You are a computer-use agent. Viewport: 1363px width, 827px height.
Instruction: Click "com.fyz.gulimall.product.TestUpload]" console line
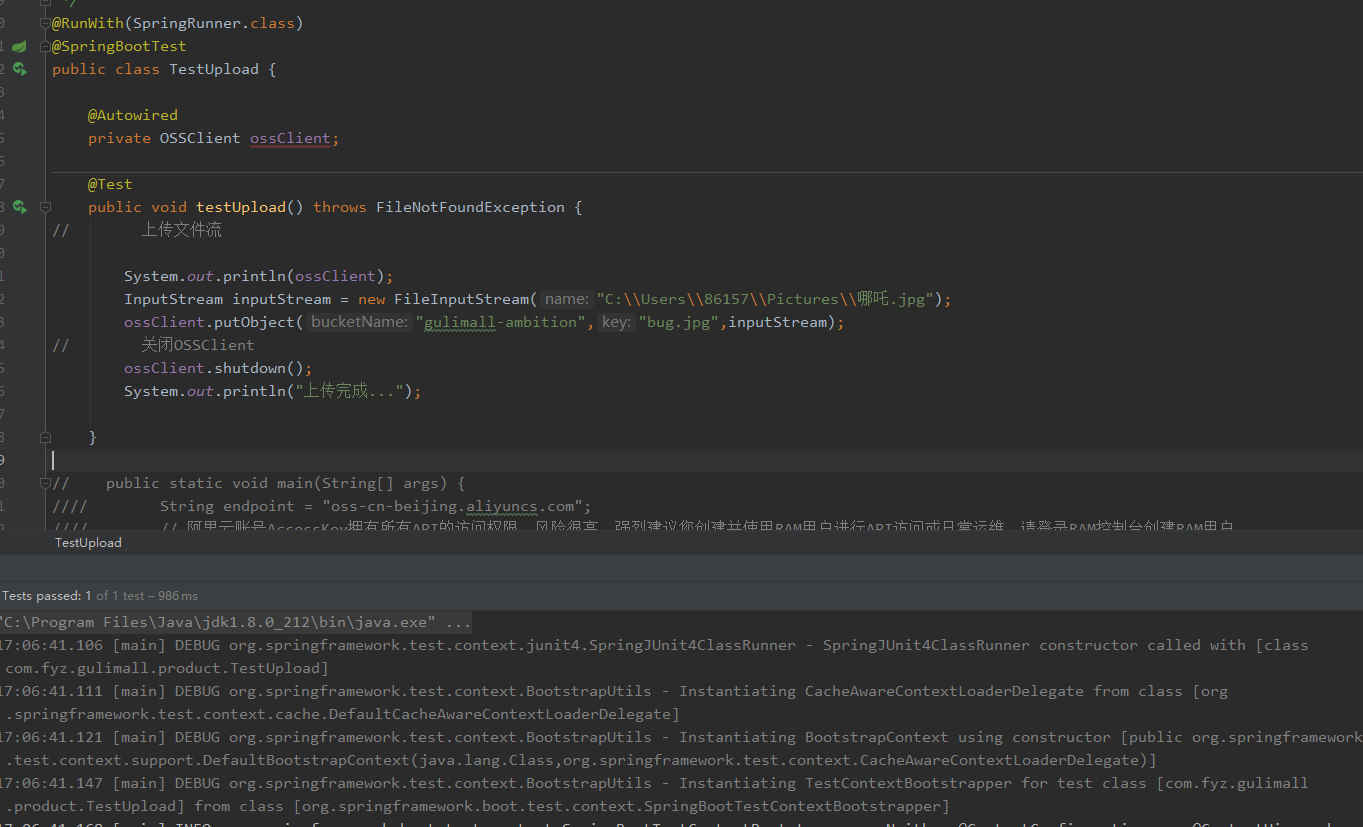point(167,668)
